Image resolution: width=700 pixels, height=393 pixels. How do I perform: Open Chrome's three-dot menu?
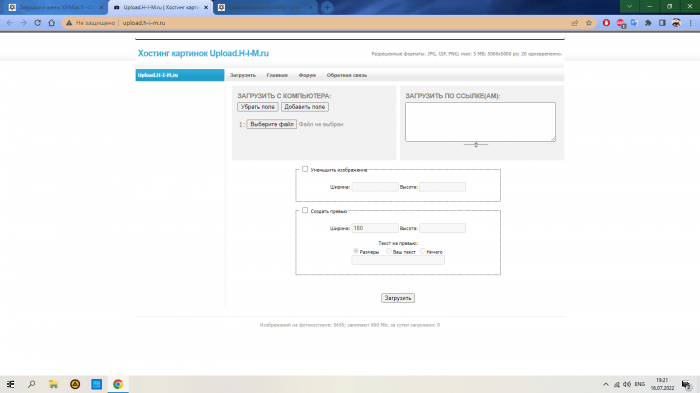point(690,23)
